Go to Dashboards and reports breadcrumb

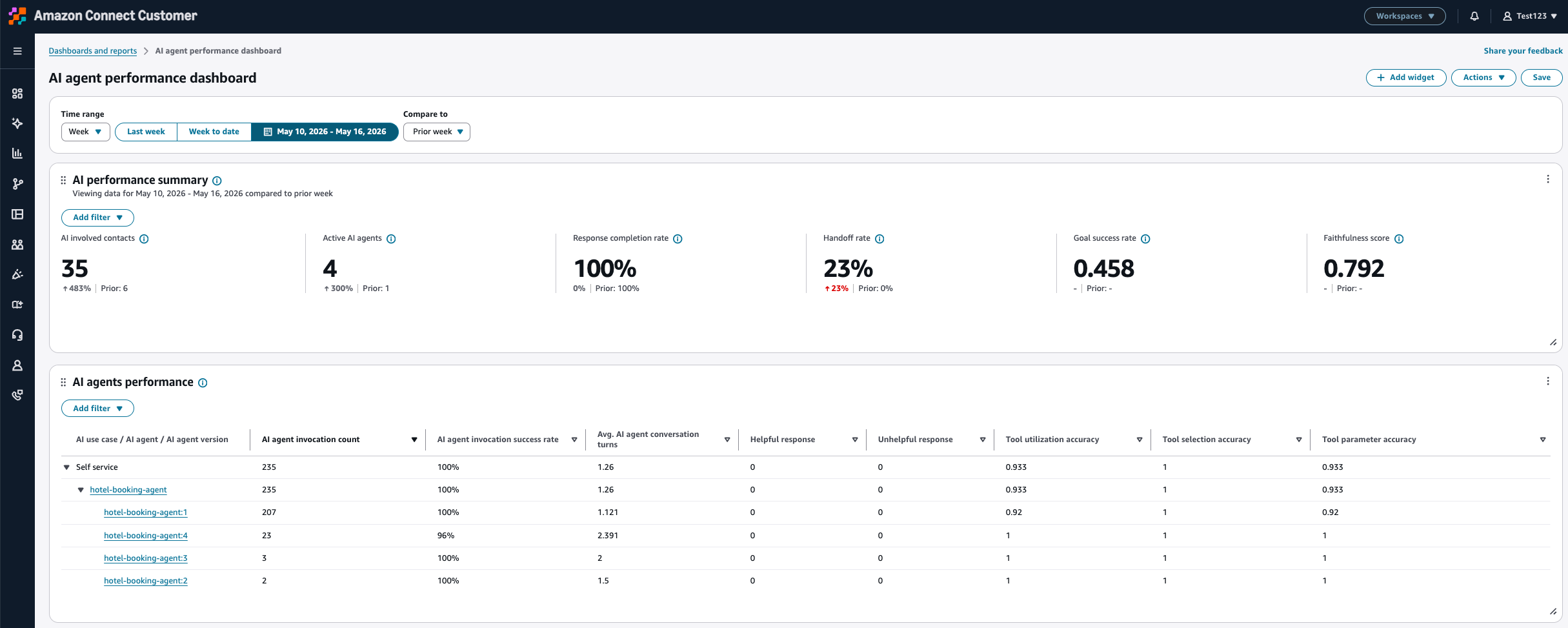point(93,51)
